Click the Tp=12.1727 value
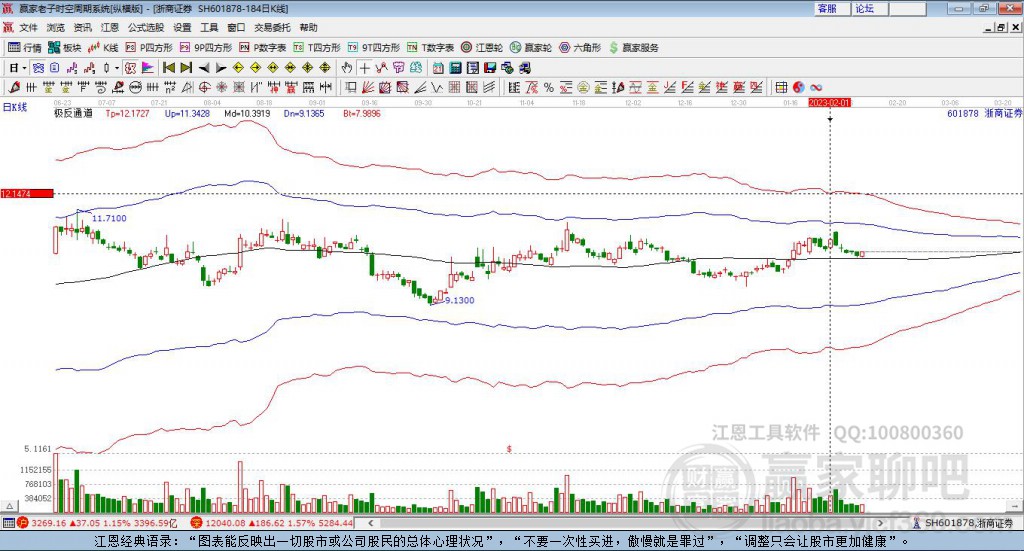Screen dimensions: 1024x551 [x=127, y=113]
